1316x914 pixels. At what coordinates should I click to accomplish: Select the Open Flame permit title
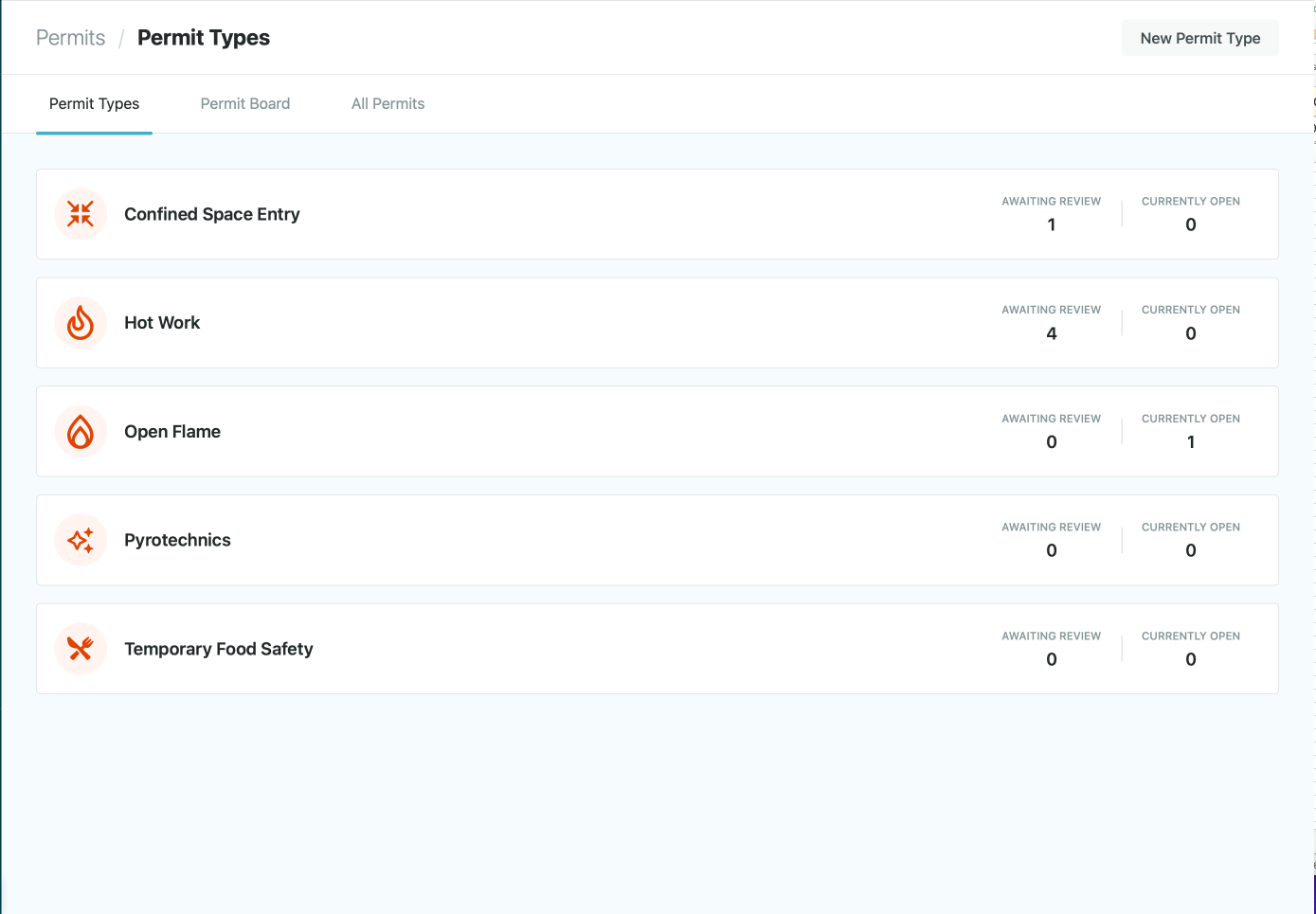pos(172,432)
